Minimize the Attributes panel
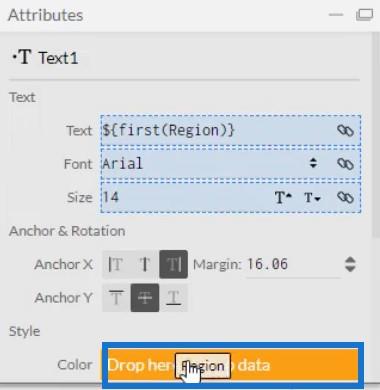The image size is (380, 390). (336, 15)
